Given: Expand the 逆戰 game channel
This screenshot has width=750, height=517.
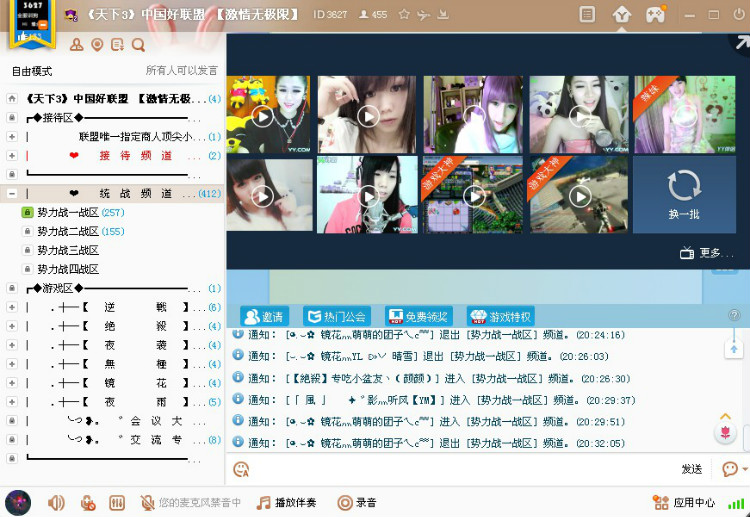Looking at the screenshot, I should tap(12, 307).
